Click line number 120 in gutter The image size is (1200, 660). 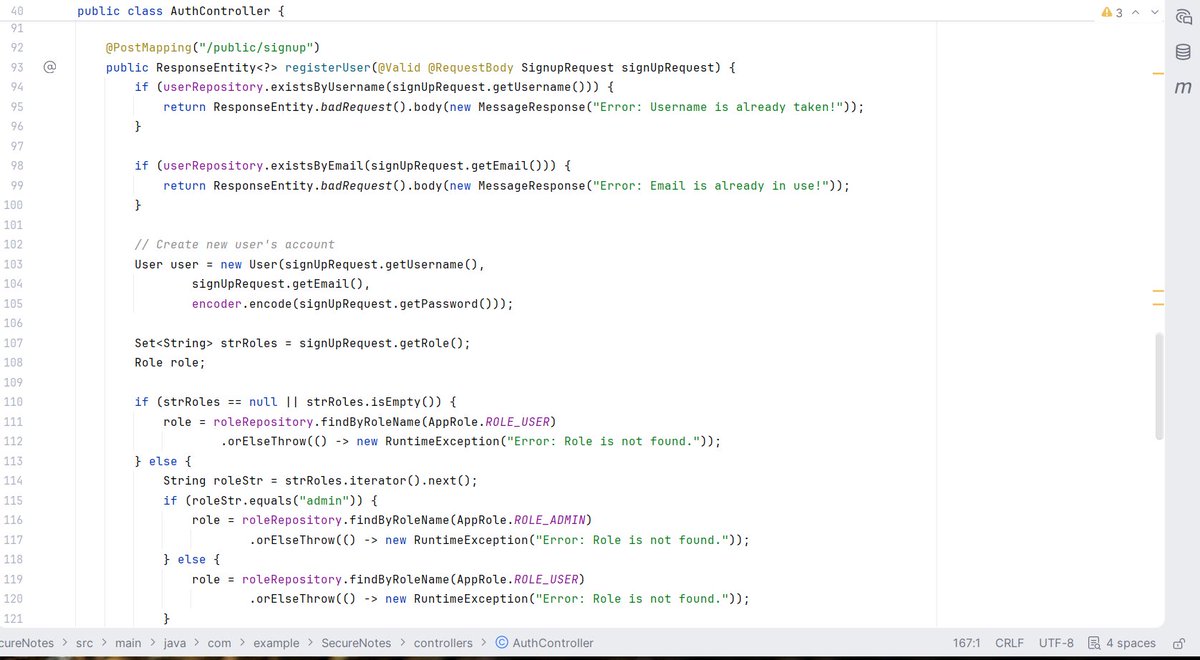point(13,599)
